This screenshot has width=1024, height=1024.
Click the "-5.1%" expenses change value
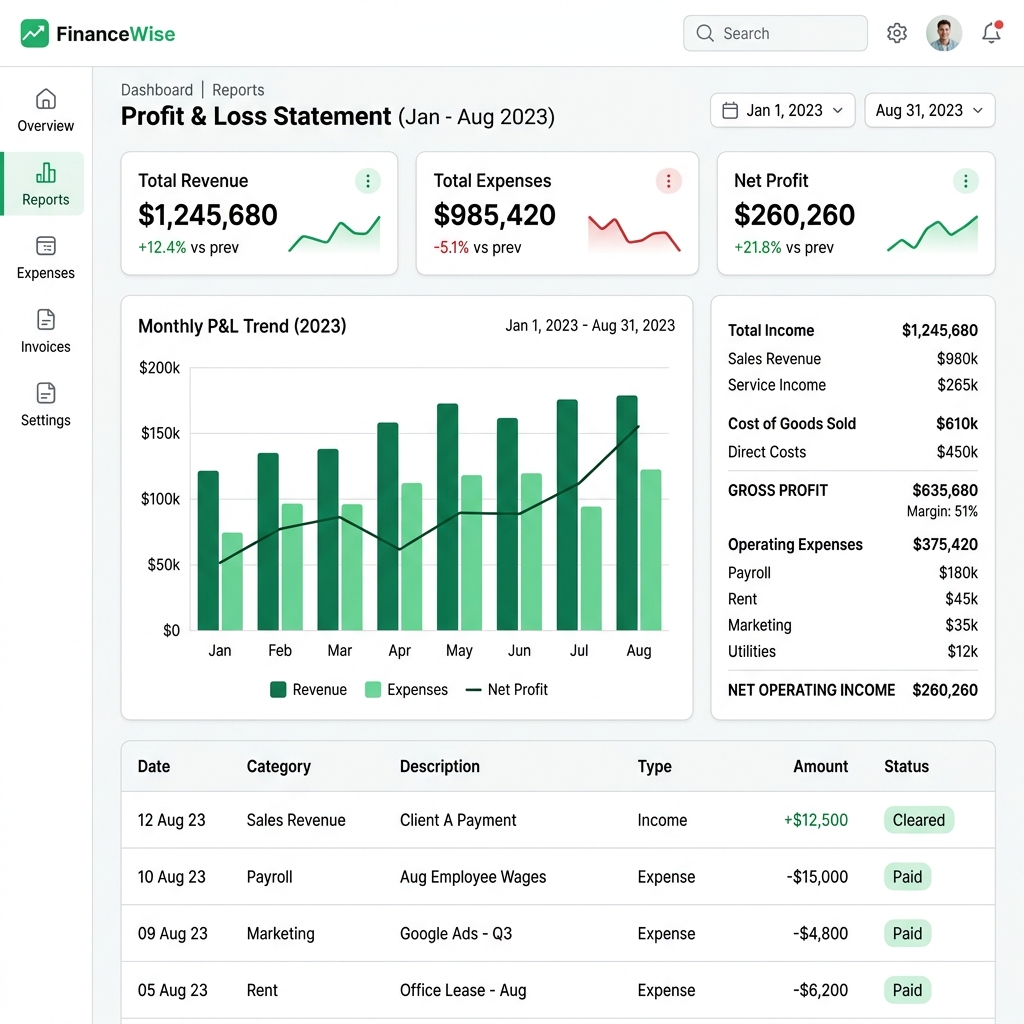point(451,248)
